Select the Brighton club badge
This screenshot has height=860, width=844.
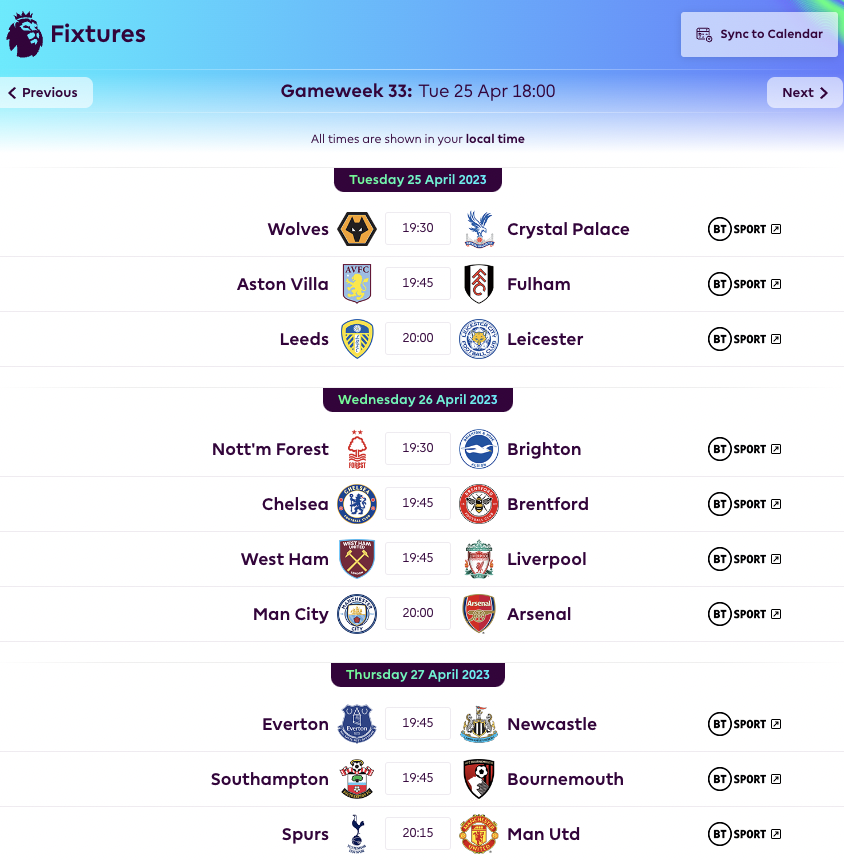[479, 448]
